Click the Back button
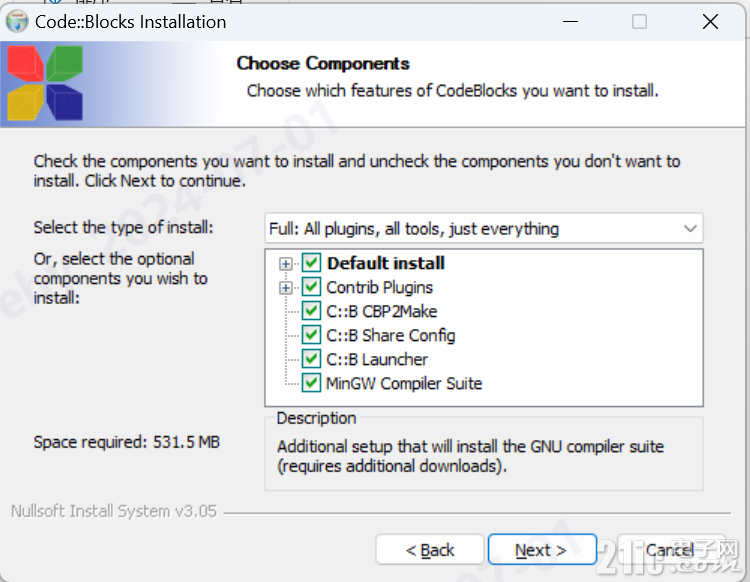 [430, 550]
